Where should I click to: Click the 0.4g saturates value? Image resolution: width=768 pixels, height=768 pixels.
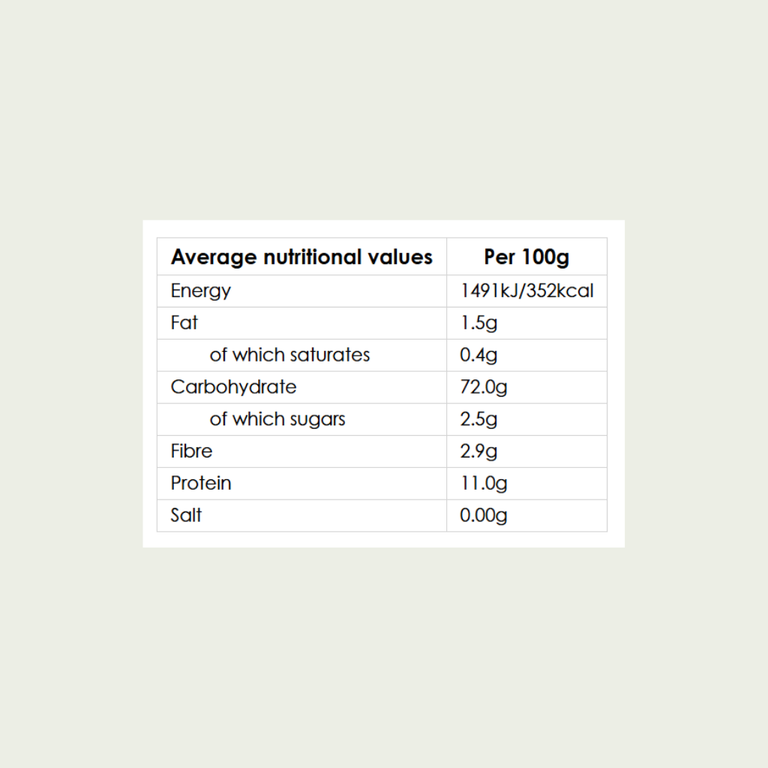click(478, 355)
